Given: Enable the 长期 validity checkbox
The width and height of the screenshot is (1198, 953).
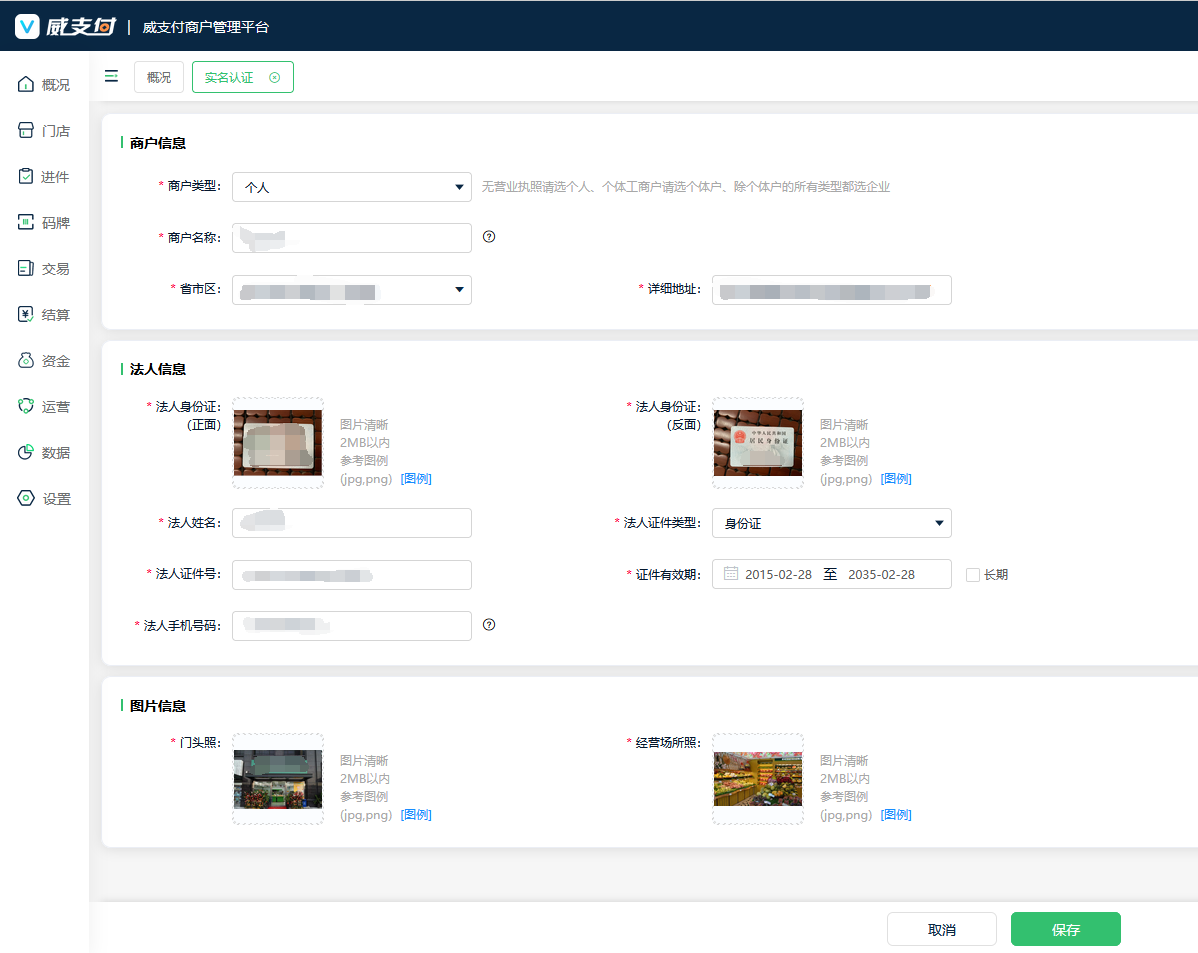Looking at the screenshot, I should click(972, 575).
